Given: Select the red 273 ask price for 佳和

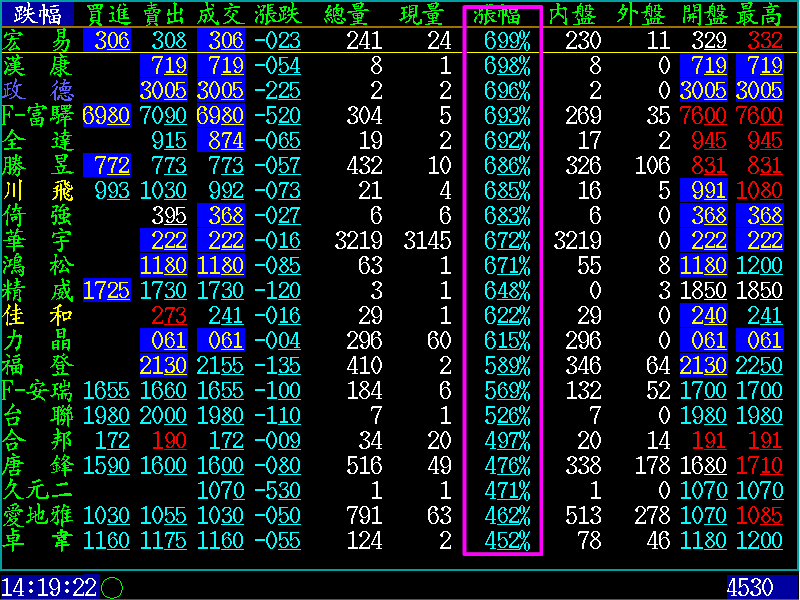Looking at the screenshot, I should click(x=168, y=315).
